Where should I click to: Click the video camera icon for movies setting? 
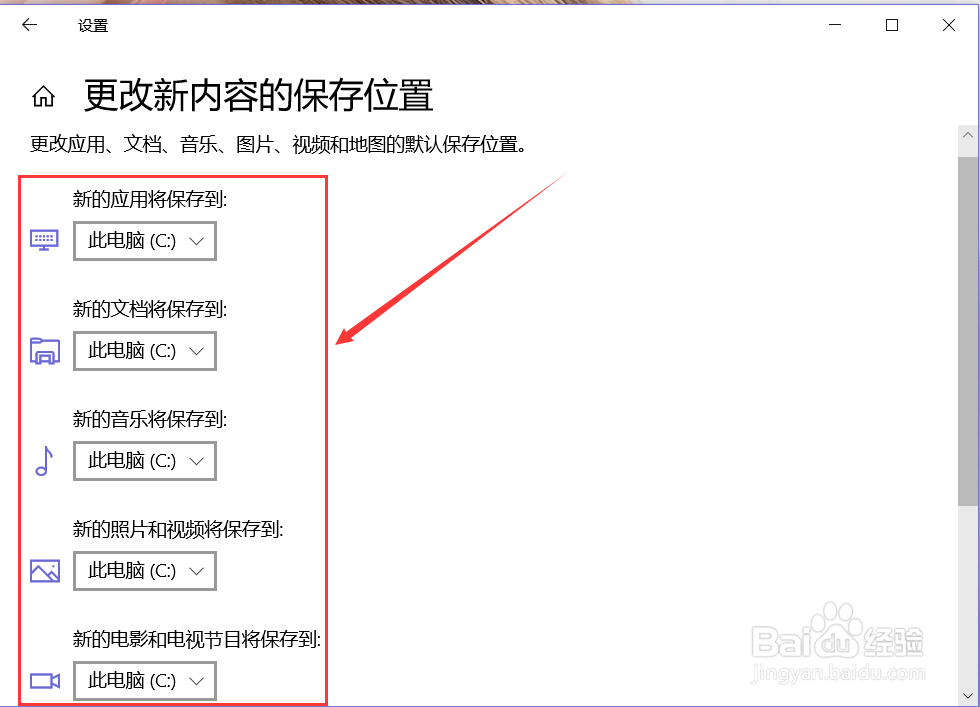coord(43,680)
